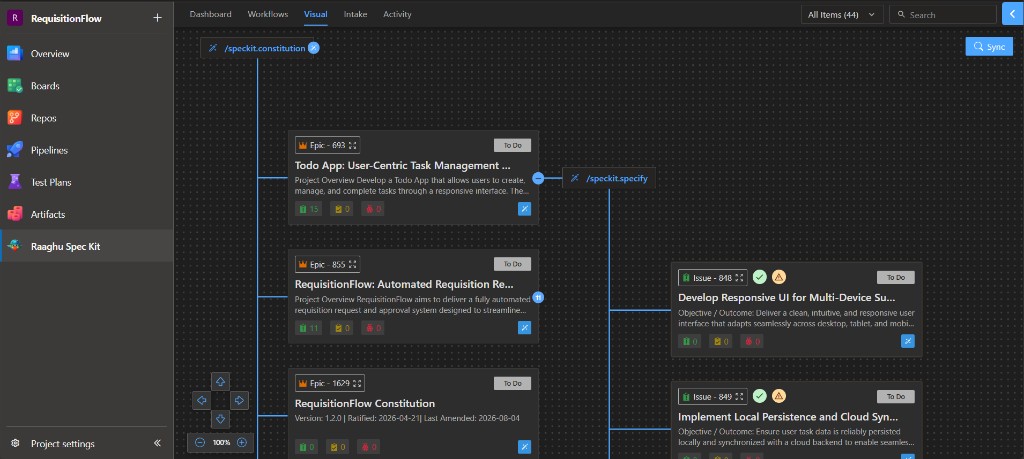1024x459 pixels.
Task: Click To Do status on Issue 848
Action: click(895, 277)
